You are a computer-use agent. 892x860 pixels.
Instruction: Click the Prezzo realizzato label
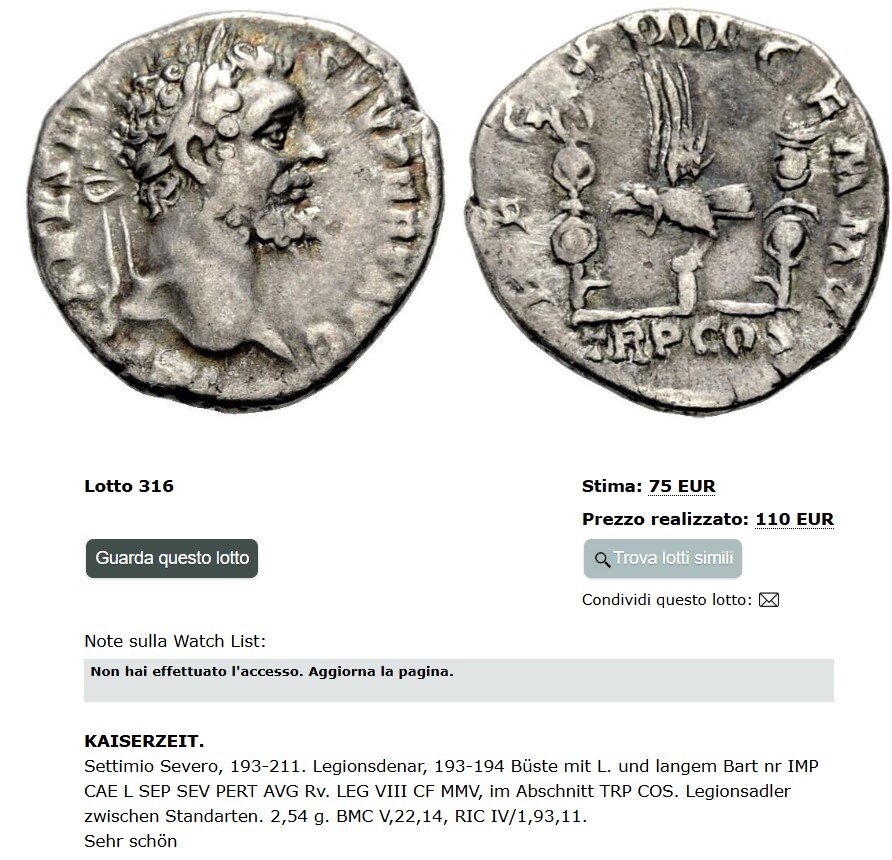tap(666, 519)
